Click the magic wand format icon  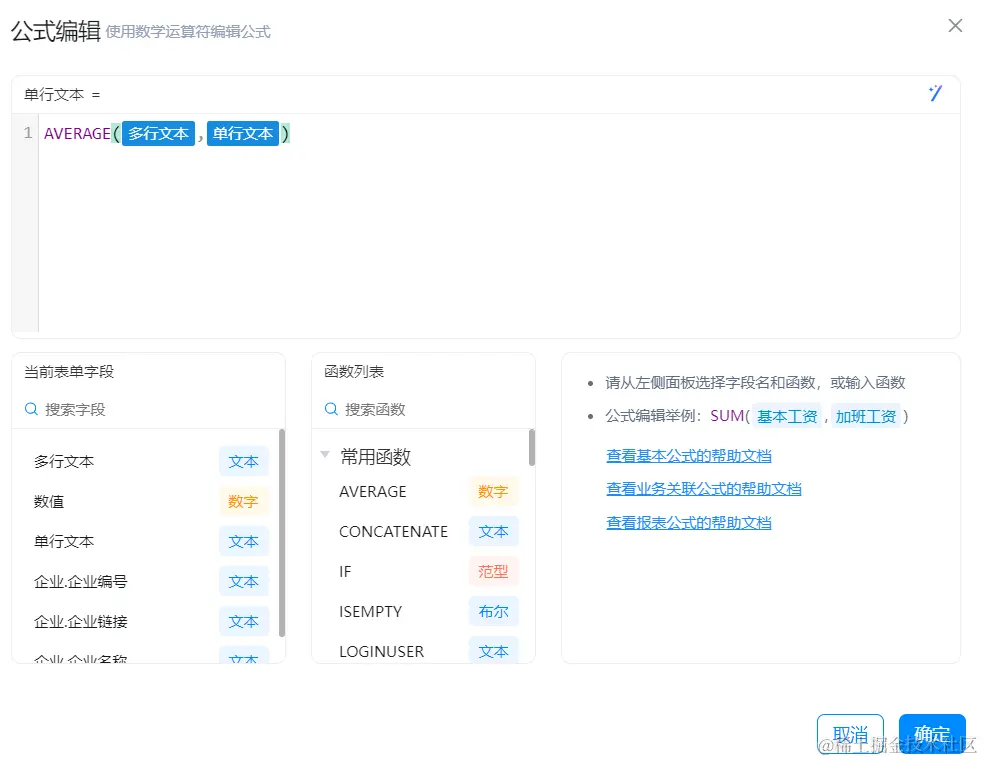(935, 94)
